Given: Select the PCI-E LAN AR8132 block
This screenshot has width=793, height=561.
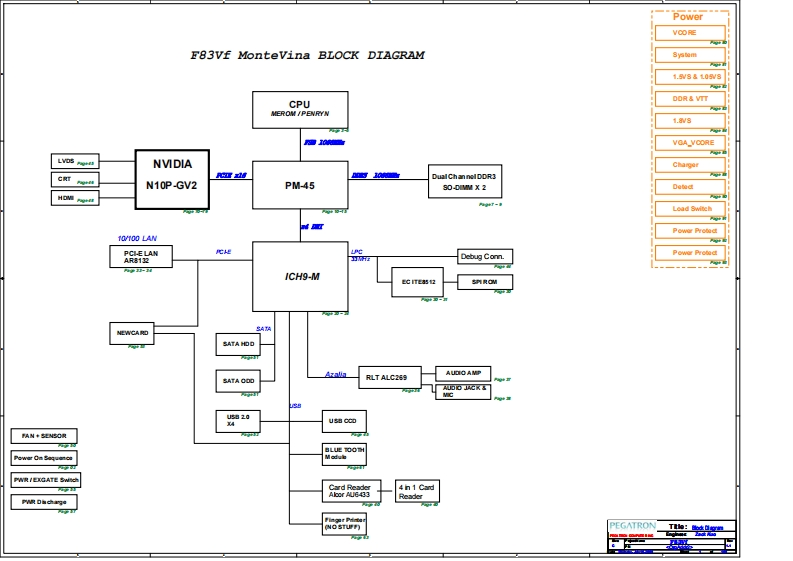Looking at the screenshot, I should (140, 257).
